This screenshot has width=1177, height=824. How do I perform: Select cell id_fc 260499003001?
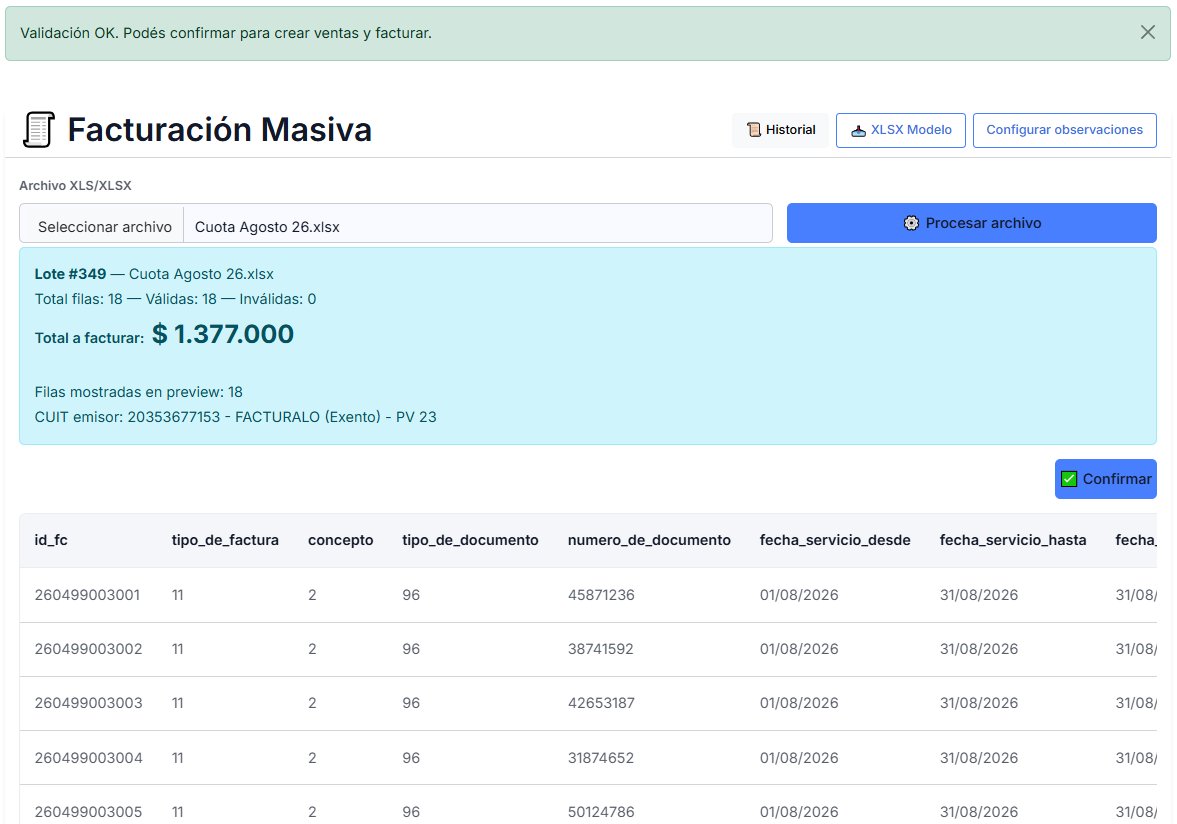[87, 595]
